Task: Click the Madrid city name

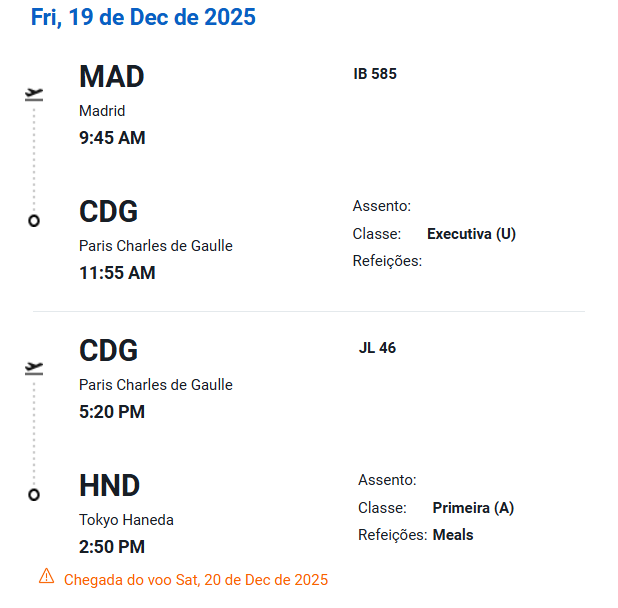Action: [102, 111]
